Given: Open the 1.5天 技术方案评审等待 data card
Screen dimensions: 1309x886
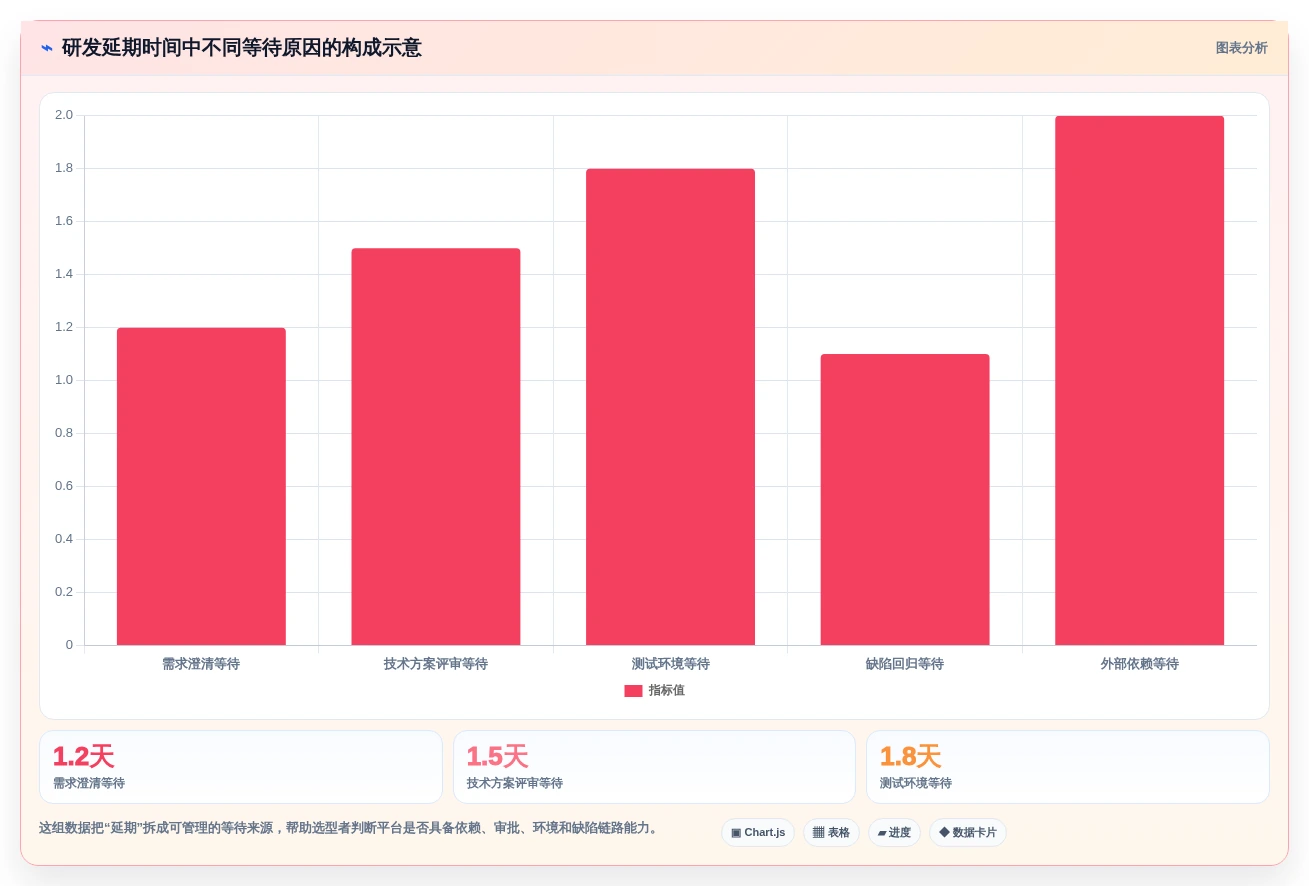Looking at the screenshot, I should click(x=654, y=767).
